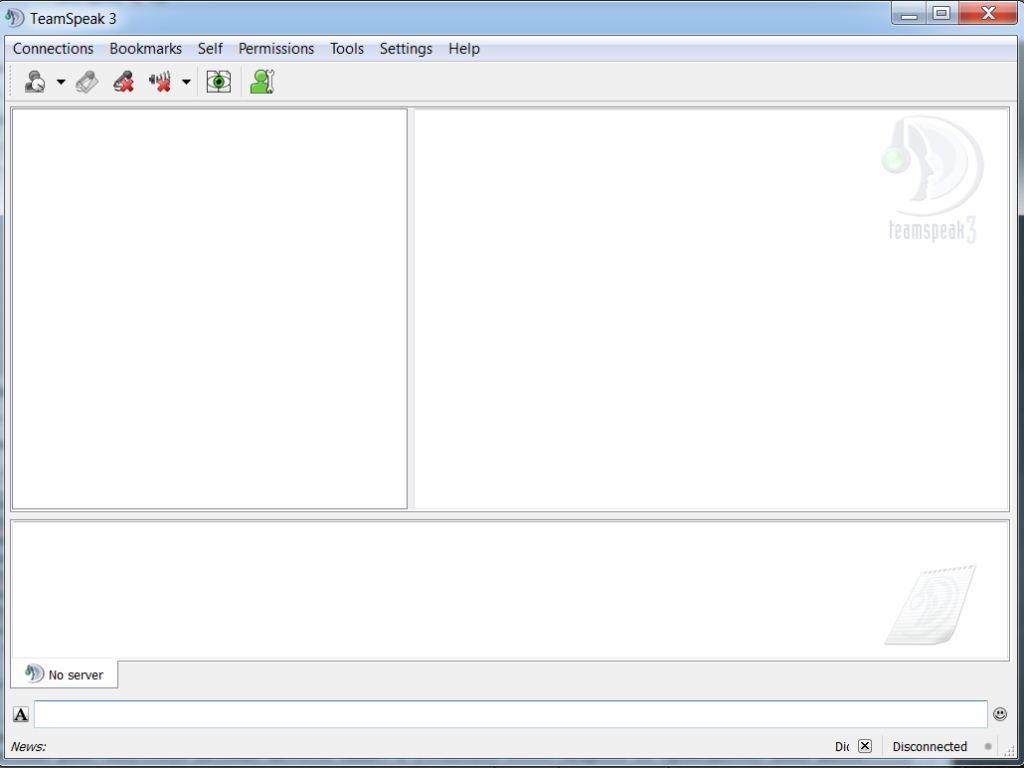The width and height of the screenshot is (1024, 768).
Task: Click the chat message input field
Action: point(510,714)
